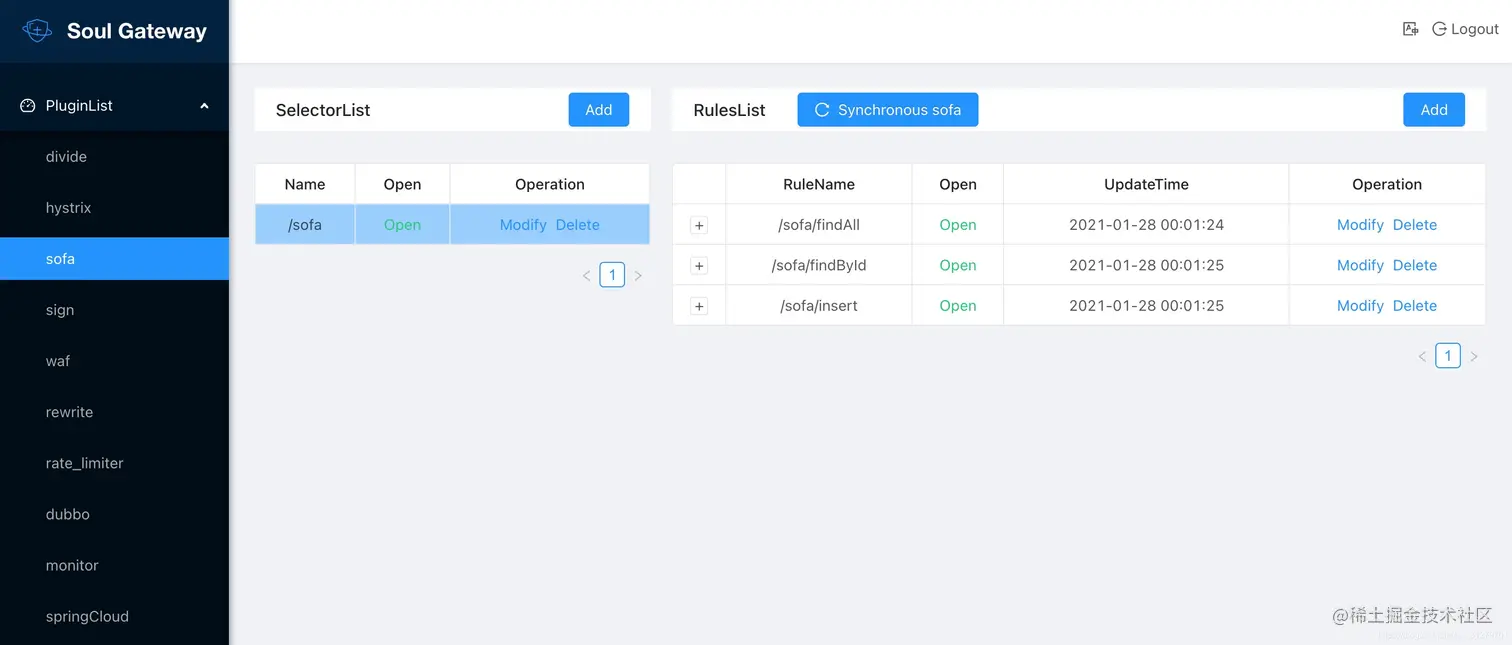The width and height of the screenshot is (1512, 645).
Task: Click update time 2021-01-28 00:01:24
Action: point(1146,225)
